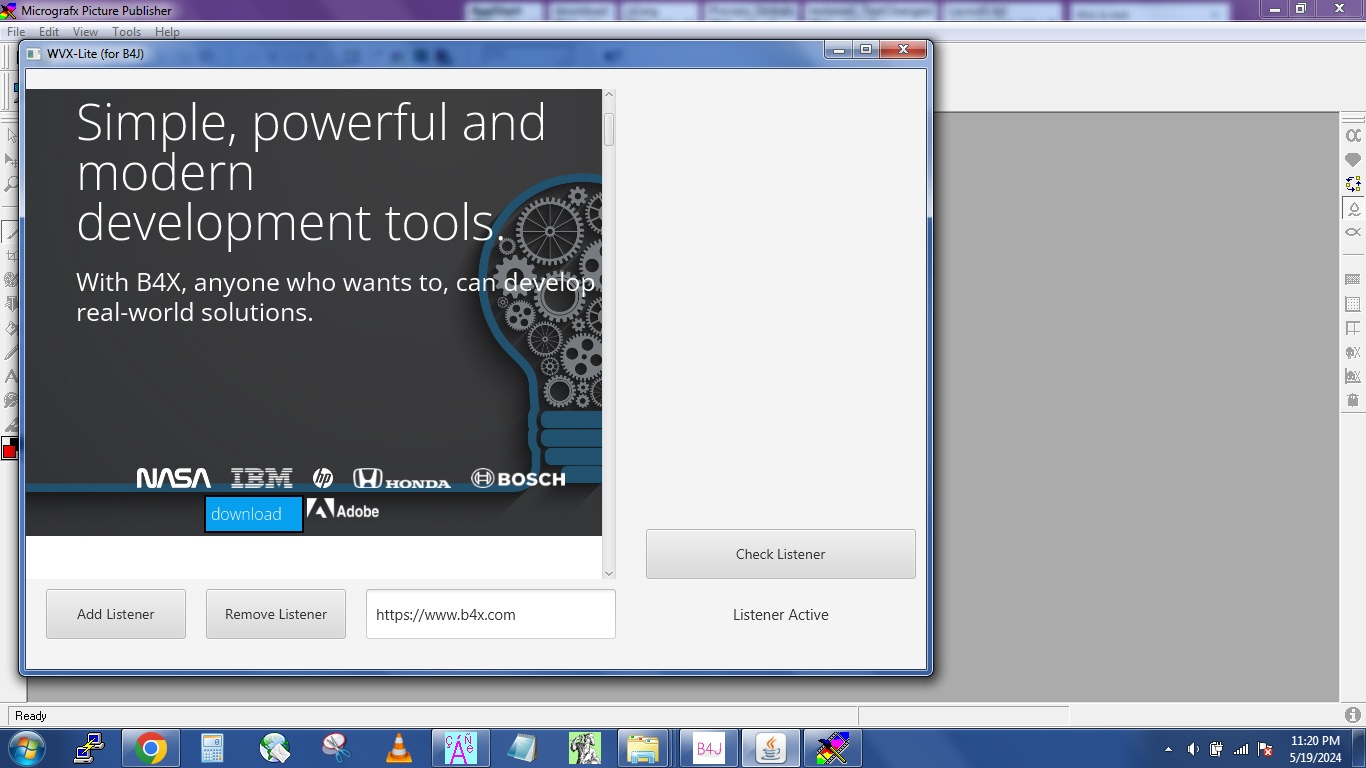The width and height of the screenshot is (1366, 768).
Task: Click the bottom trash-like icon in right toolbar
Action: (1353, 400)
